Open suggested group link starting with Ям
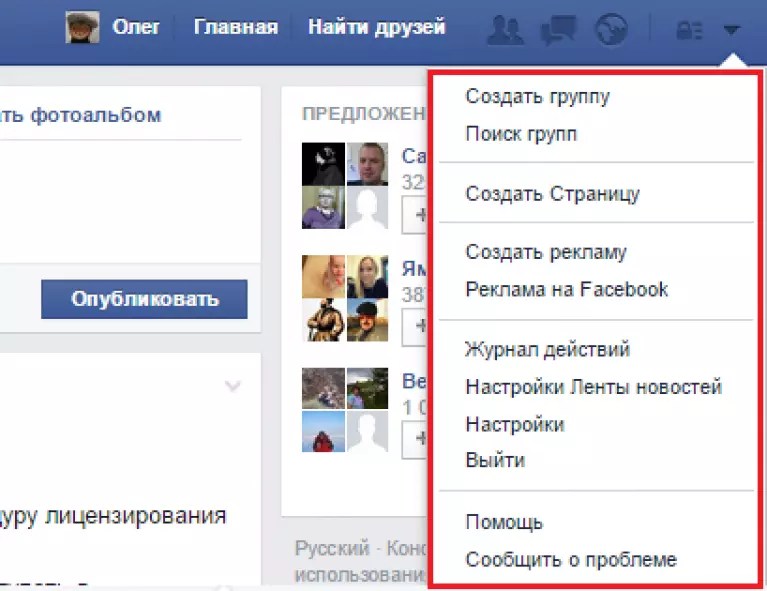The image size is (767, 591). 414,269
